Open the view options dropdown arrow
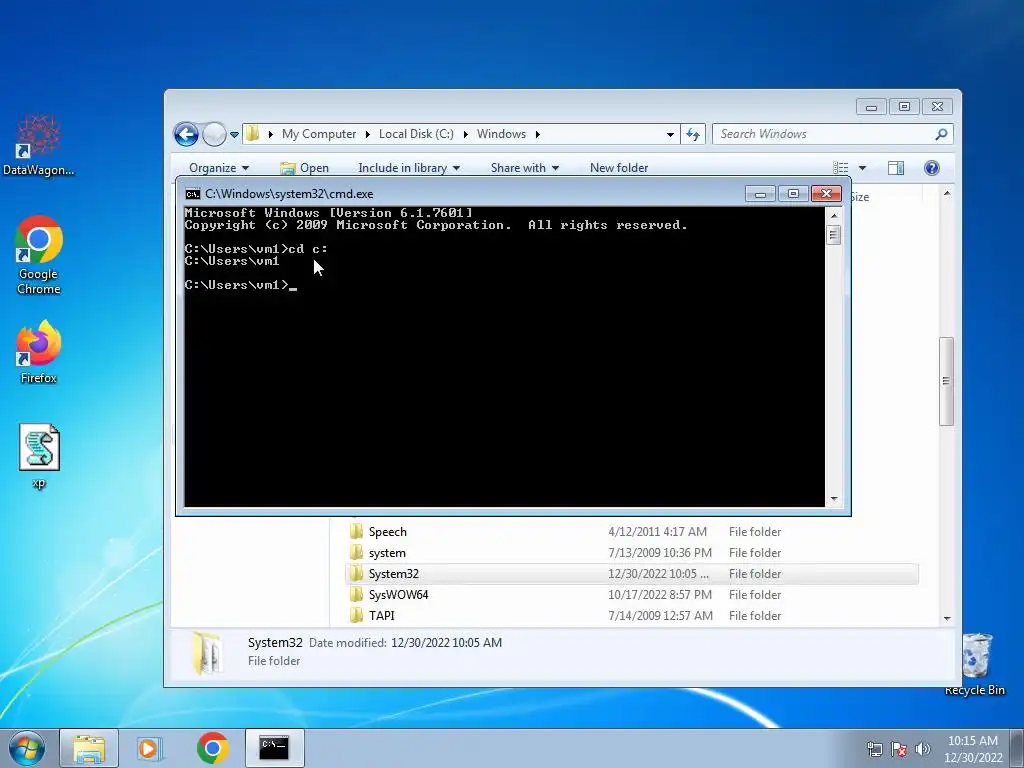Viewport: 1024px width, 768px height. (862, 168)
